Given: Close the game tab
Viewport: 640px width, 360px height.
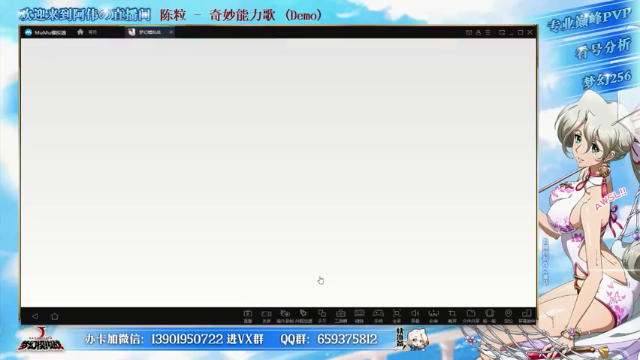Looking at the screenshot, I should pyautogui.click(x=171, y=32).
